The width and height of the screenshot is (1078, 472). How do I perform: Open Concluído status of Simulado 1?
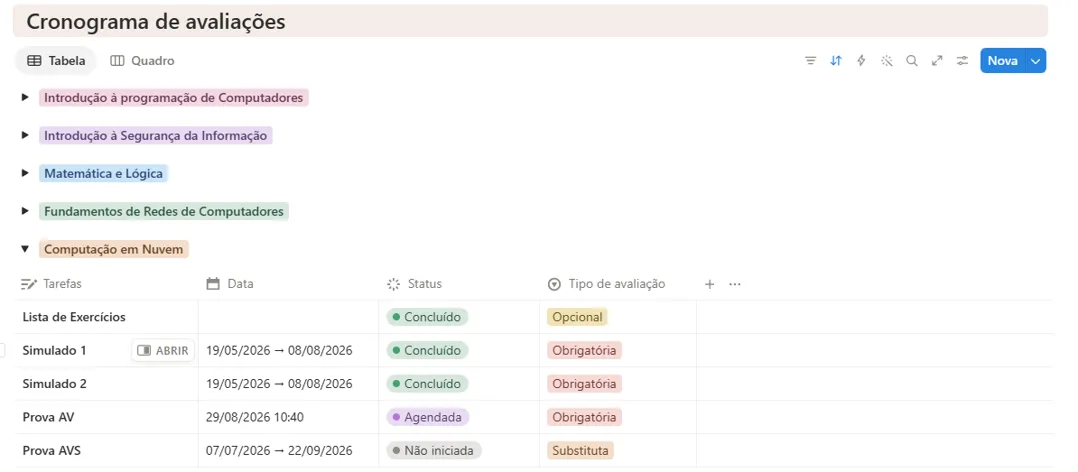(427, 350)
